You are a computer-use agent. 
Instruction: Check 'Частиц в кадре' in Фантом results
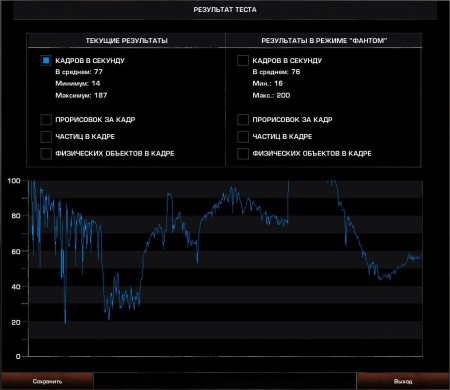[x=243, y=136]
